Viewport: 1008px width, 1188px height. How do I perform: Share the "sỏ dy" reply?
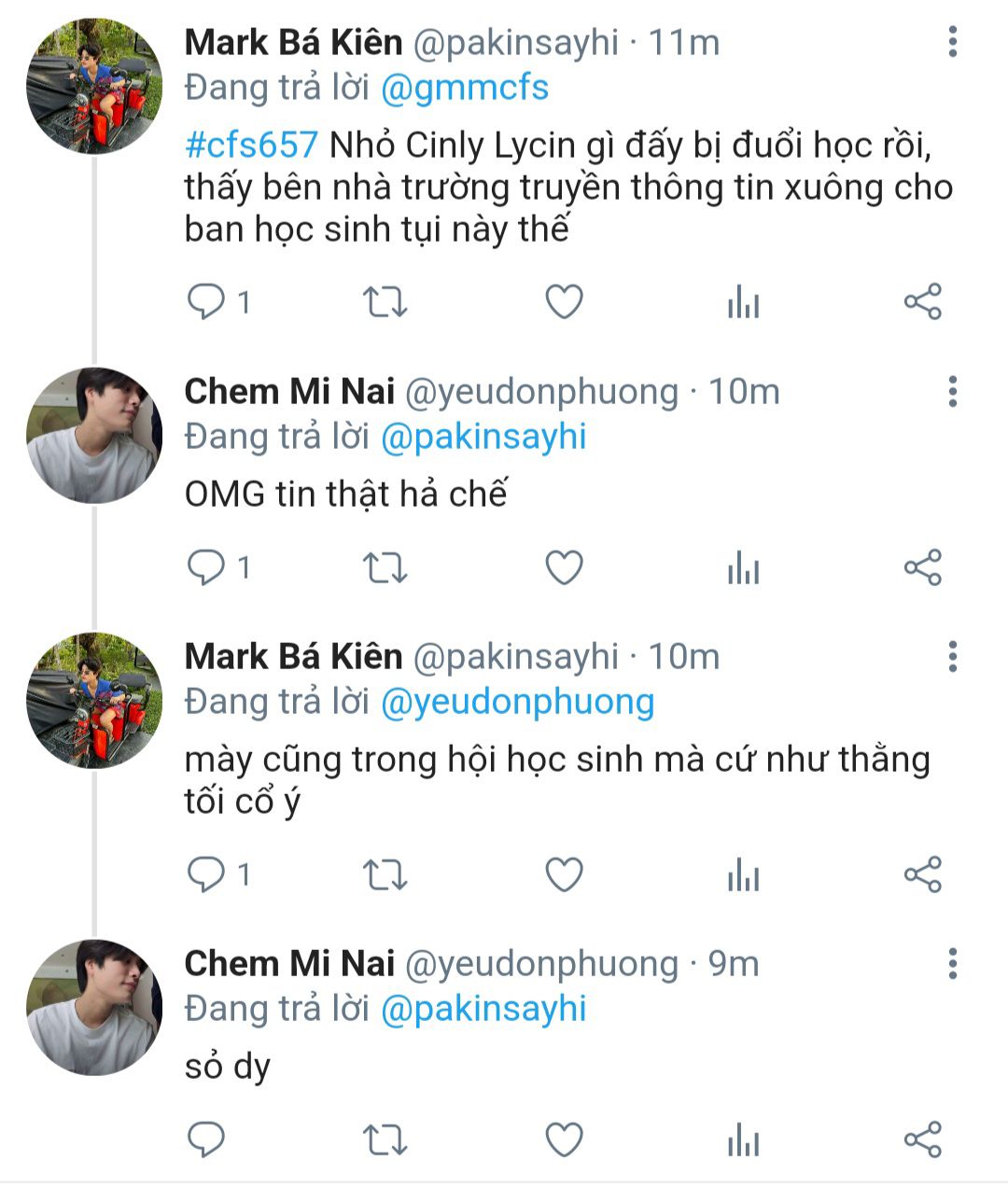tap(923, 1139)
